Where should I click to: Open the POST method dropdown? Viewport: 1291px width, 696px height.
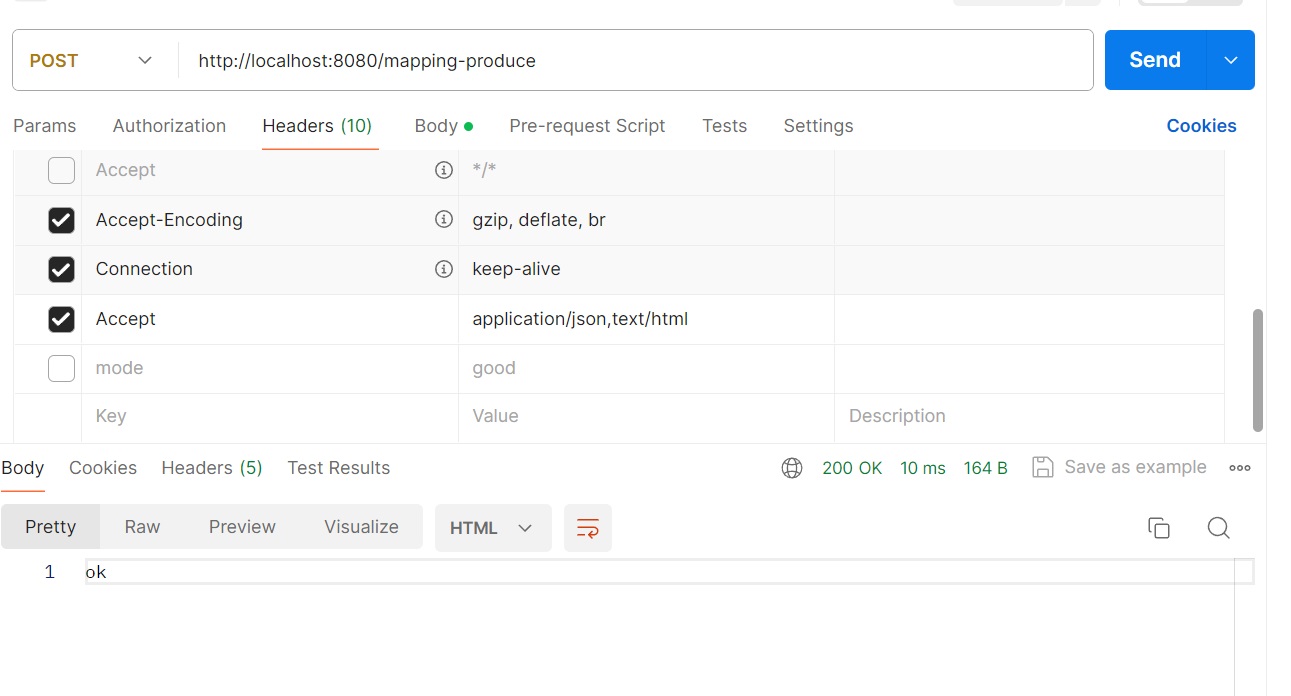pos(92,61)
